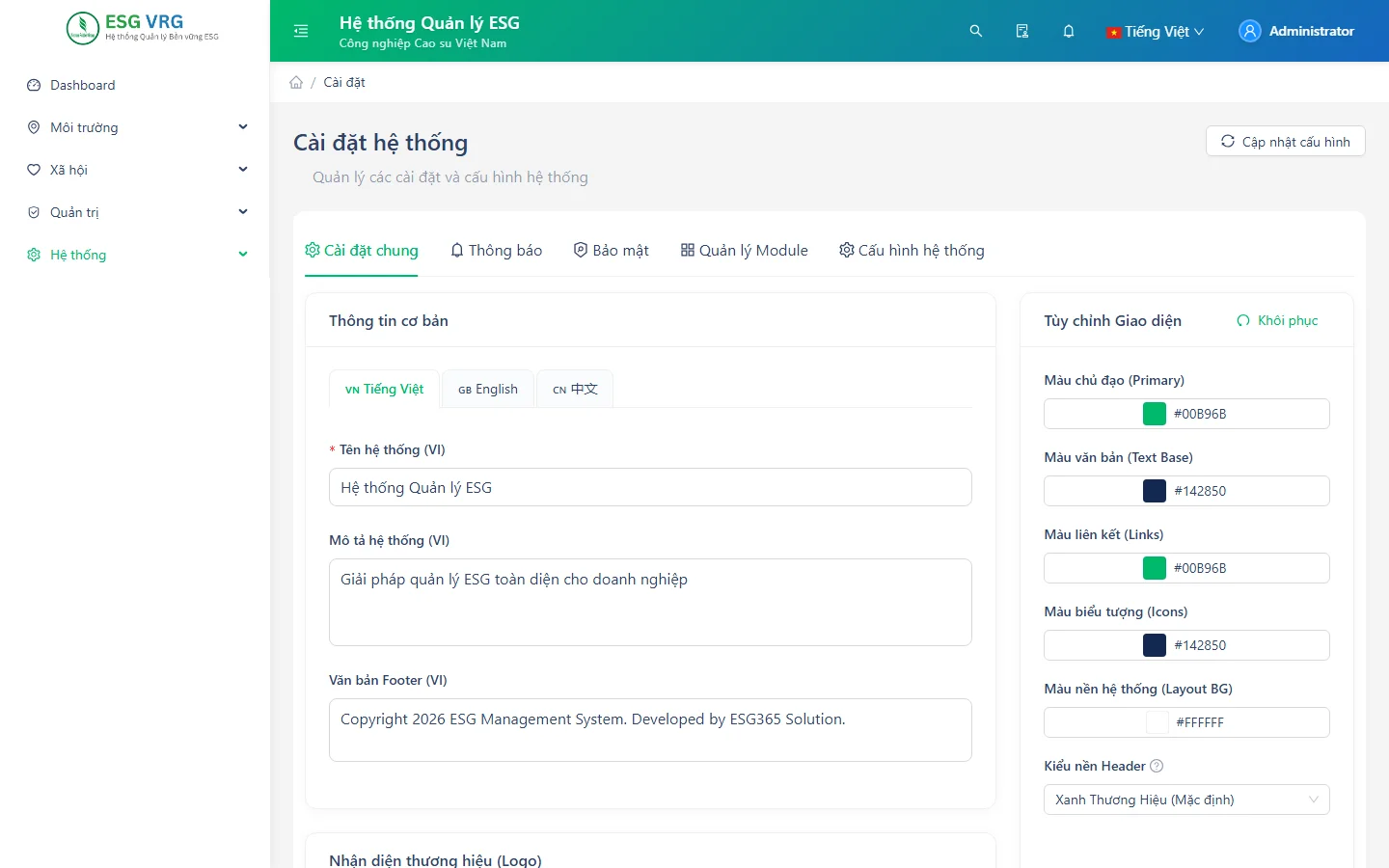Open the Administrator account menu
The width and height of the screenshot is (1389, 868).
pyautogui.click(x=1296, y=31)
